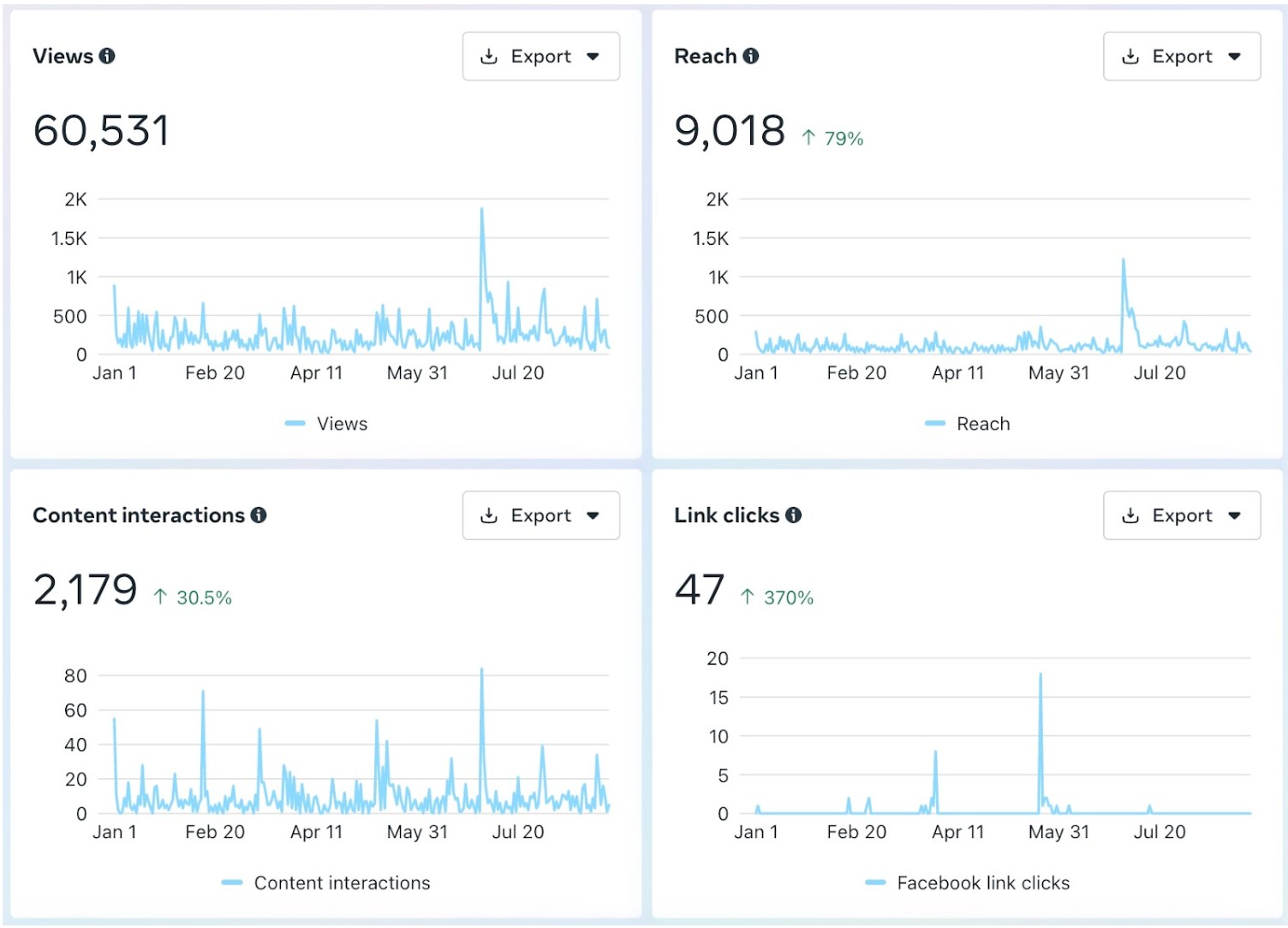Select the Link clicks card heading
1288x928 pixels.
tap(726, 515)
